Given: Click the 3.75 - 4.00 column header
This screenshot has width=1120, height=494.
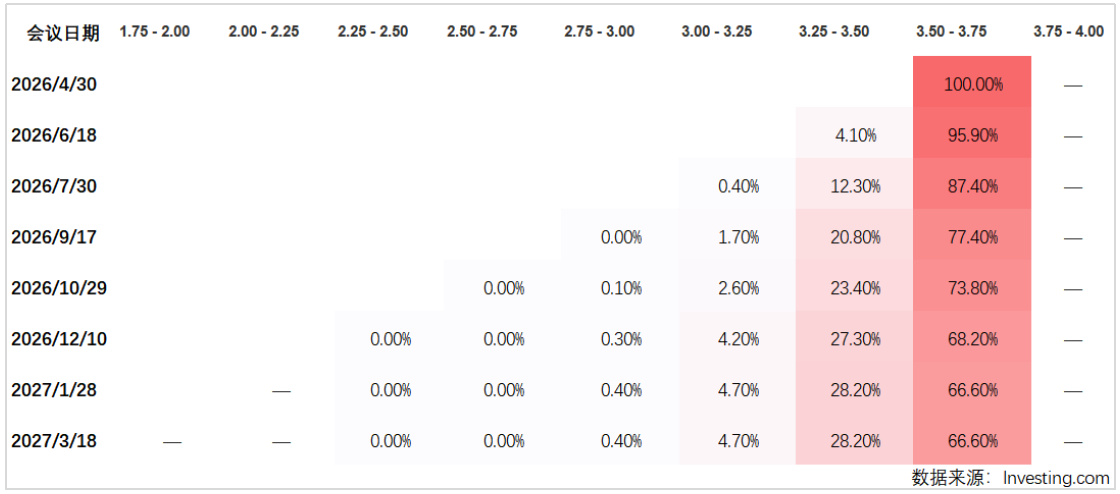Looking at the screenshot, I should [x=1069, y=32].
